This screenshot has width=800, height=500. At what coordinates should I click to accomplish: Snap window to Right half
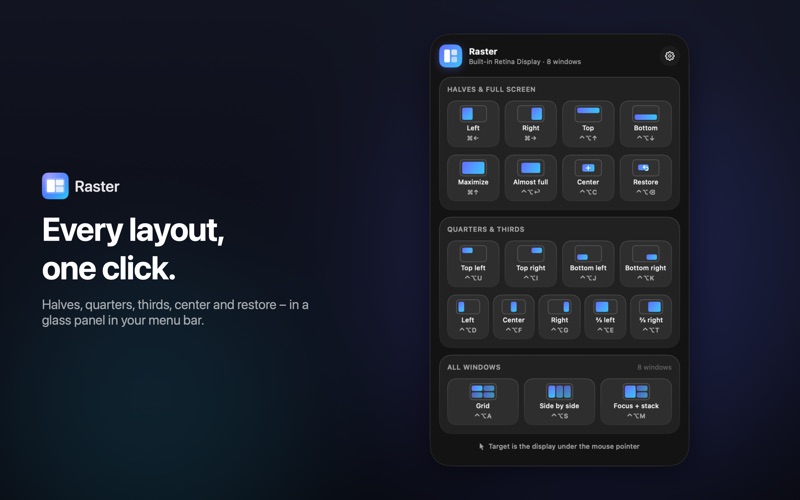(x=531, y=124)
